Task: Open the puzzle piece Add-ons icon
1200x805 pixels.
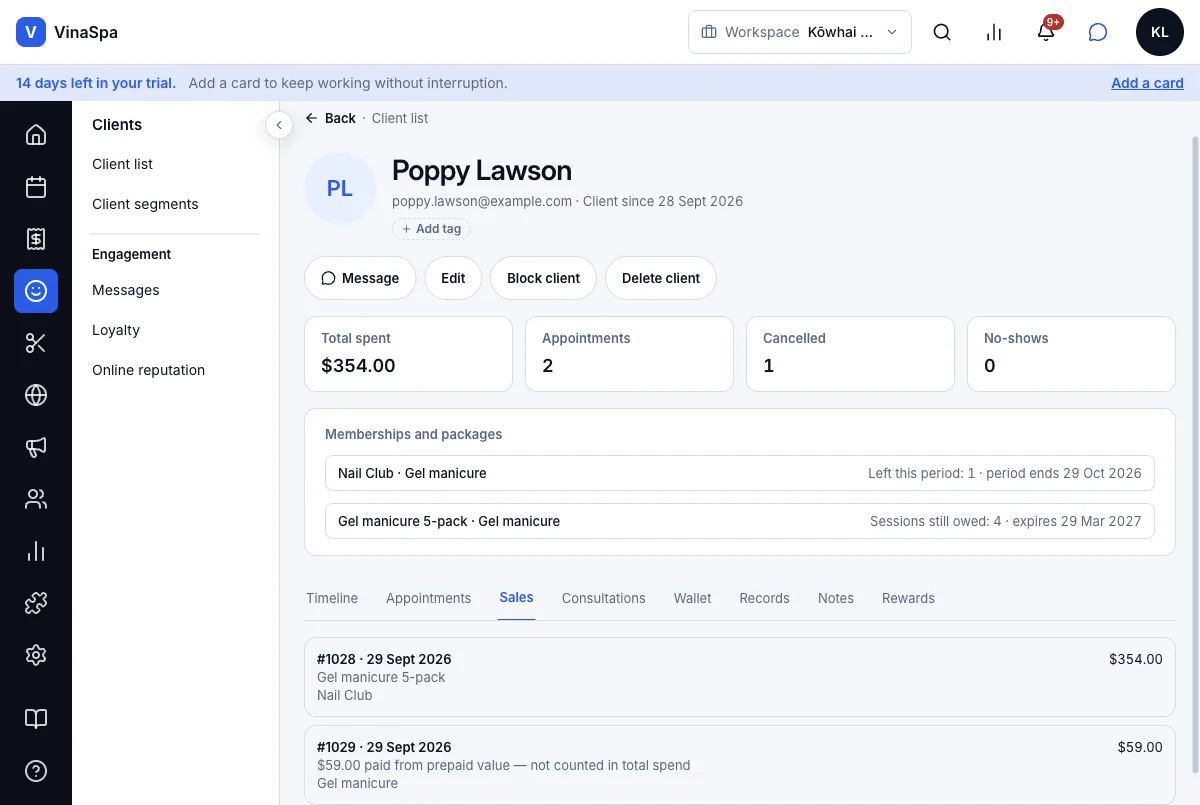Action: pyautogui.click(x=36, y=603)
